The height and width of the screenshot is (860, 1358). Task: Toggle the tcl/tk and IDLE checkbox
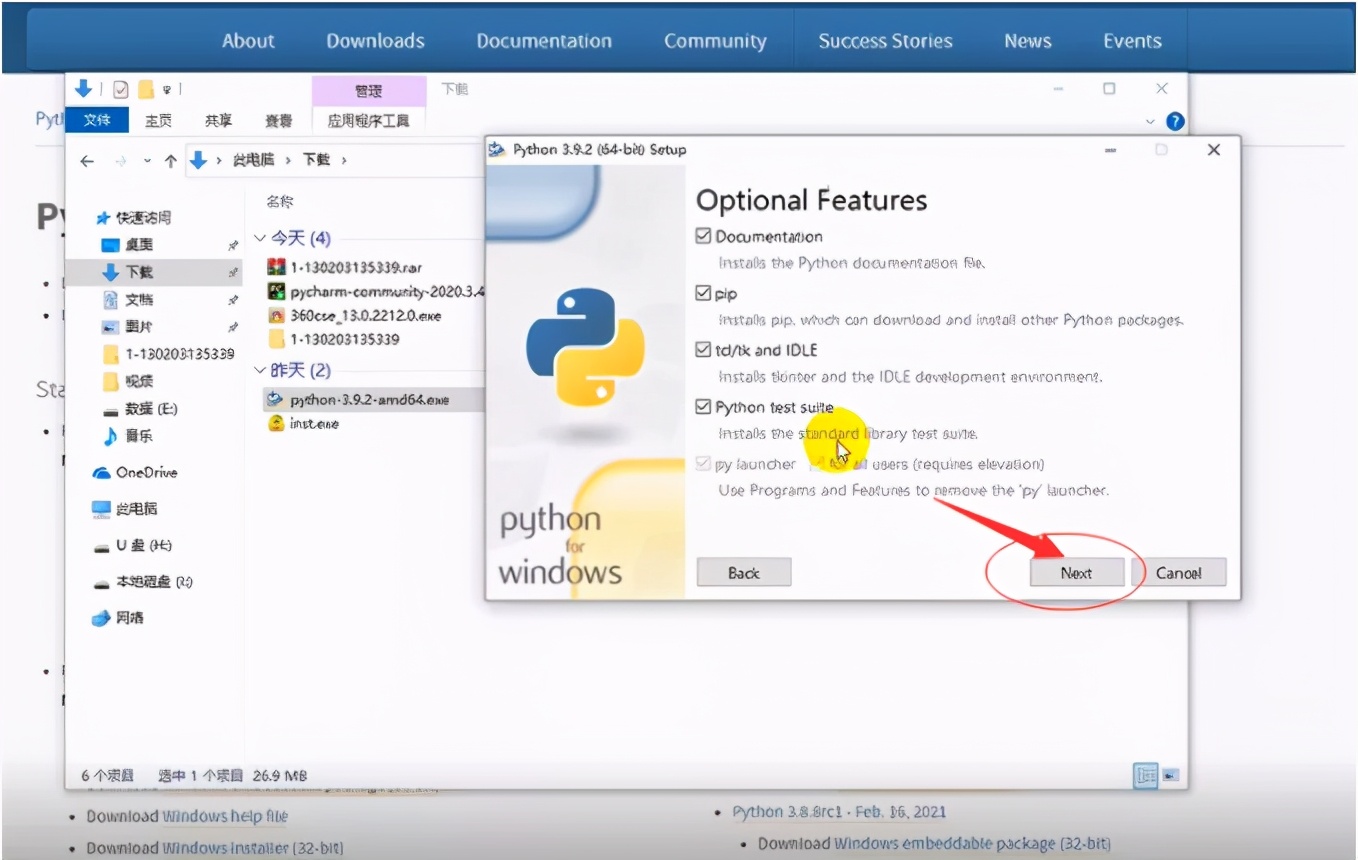coord(703,350)
